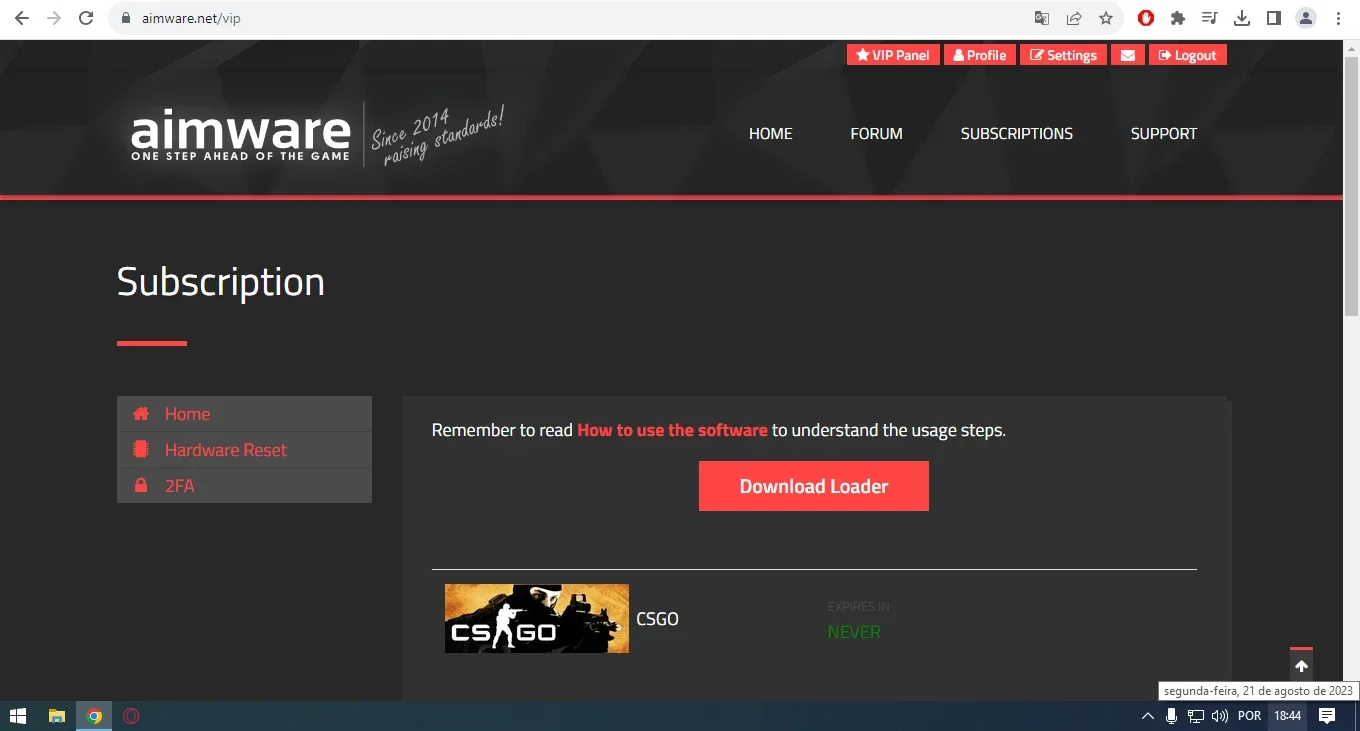Open the FORUM navigation item
Viewport: 1360px width, 731px height.
[876, 134]
